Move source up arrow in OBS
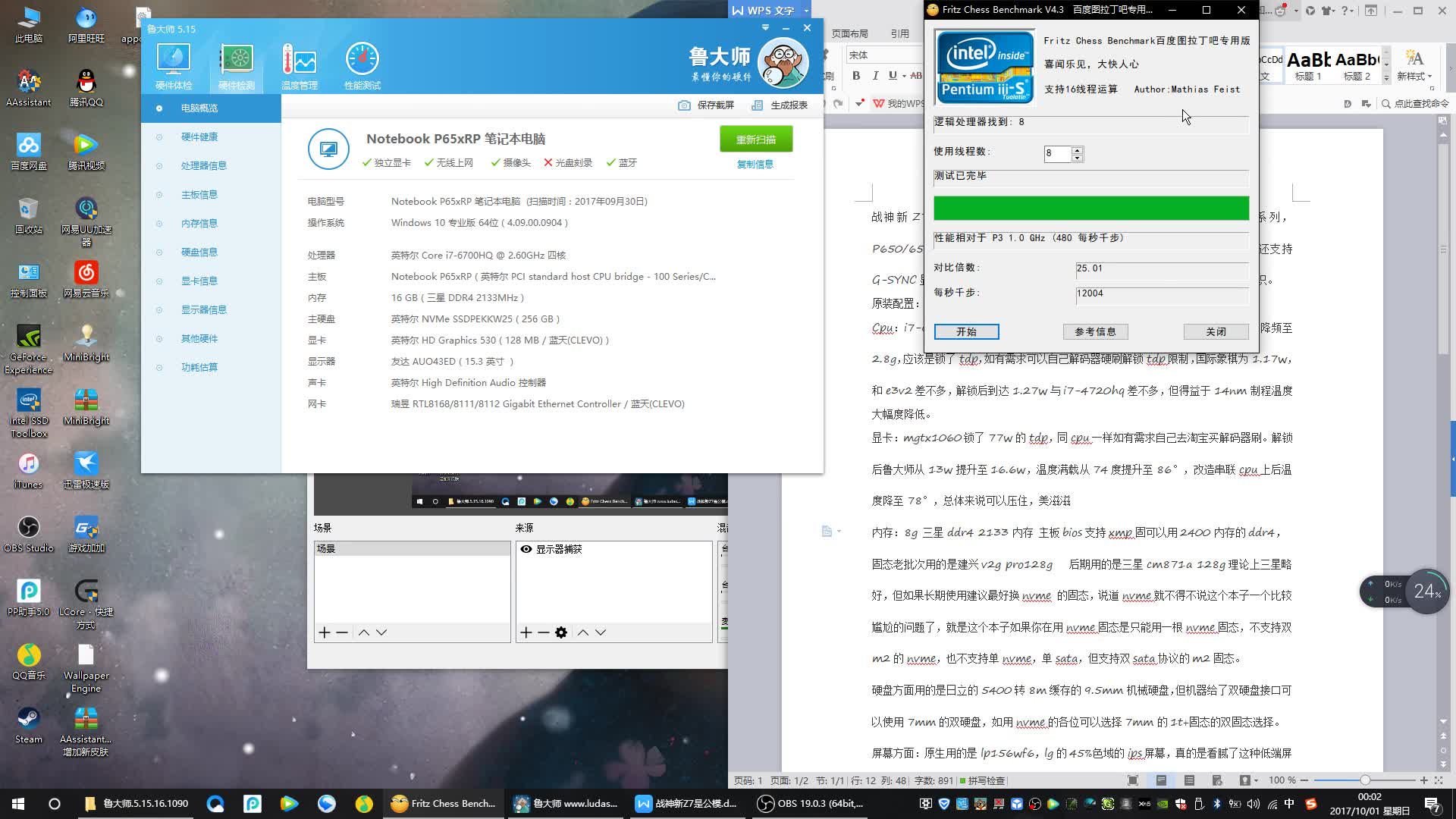The width and height of the screenshot is (1456, 819). click(x=583, y=632)
